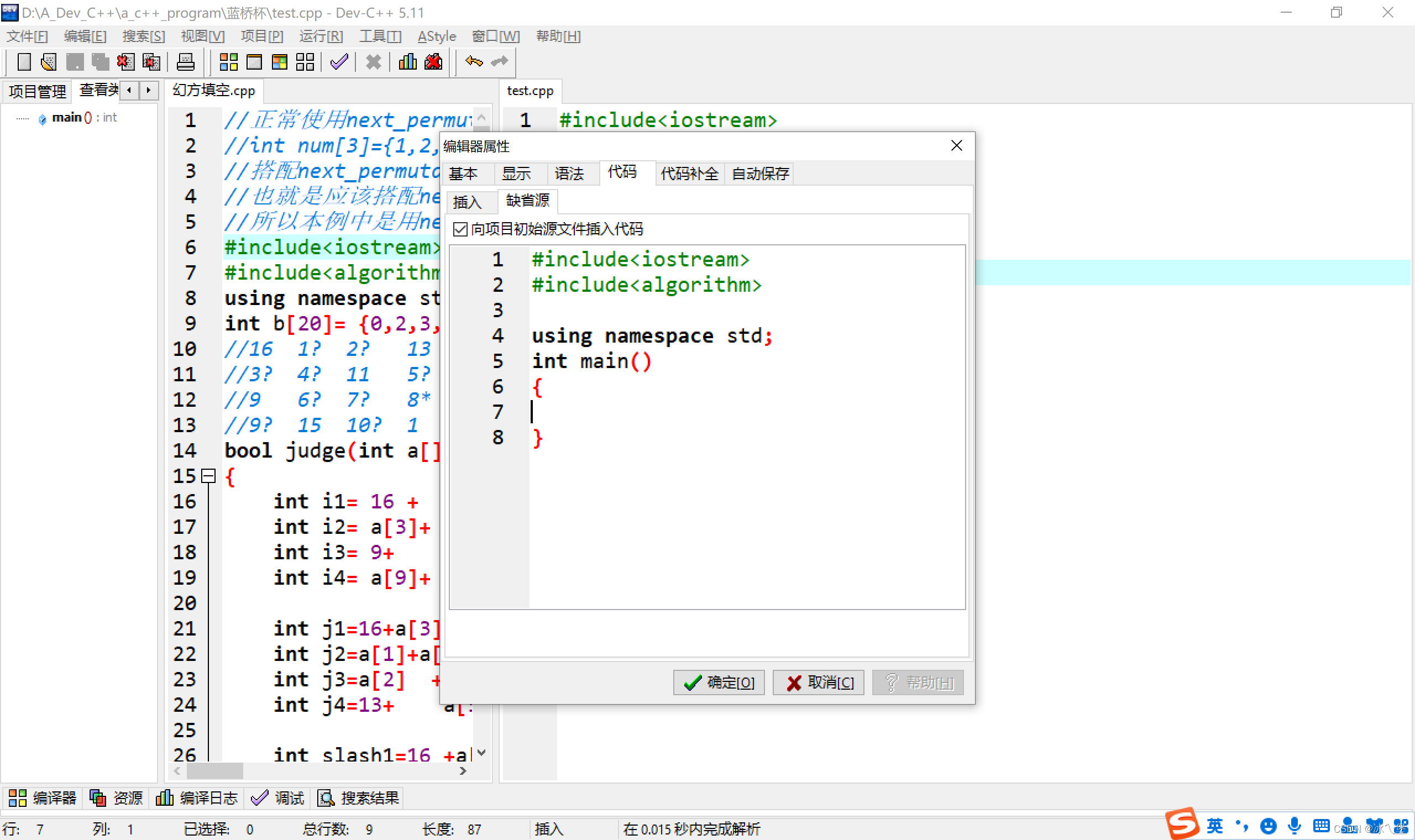Image resolution: width=1415 pixels, height=840 pixels.
Task: Click the 取消[C] button
Action: click(818, 683)
